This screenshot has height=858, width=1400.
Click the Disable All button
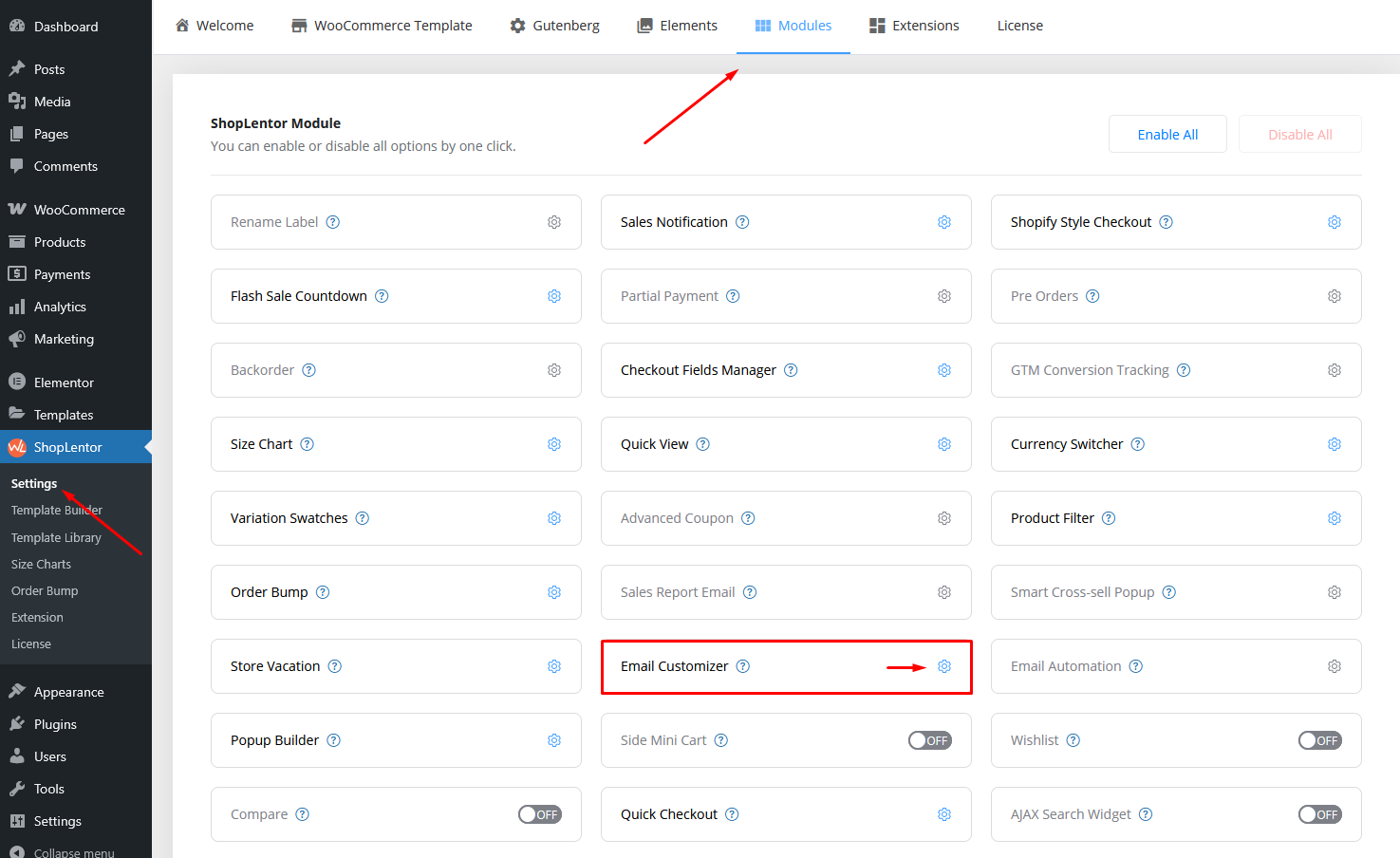point(1299,135)
